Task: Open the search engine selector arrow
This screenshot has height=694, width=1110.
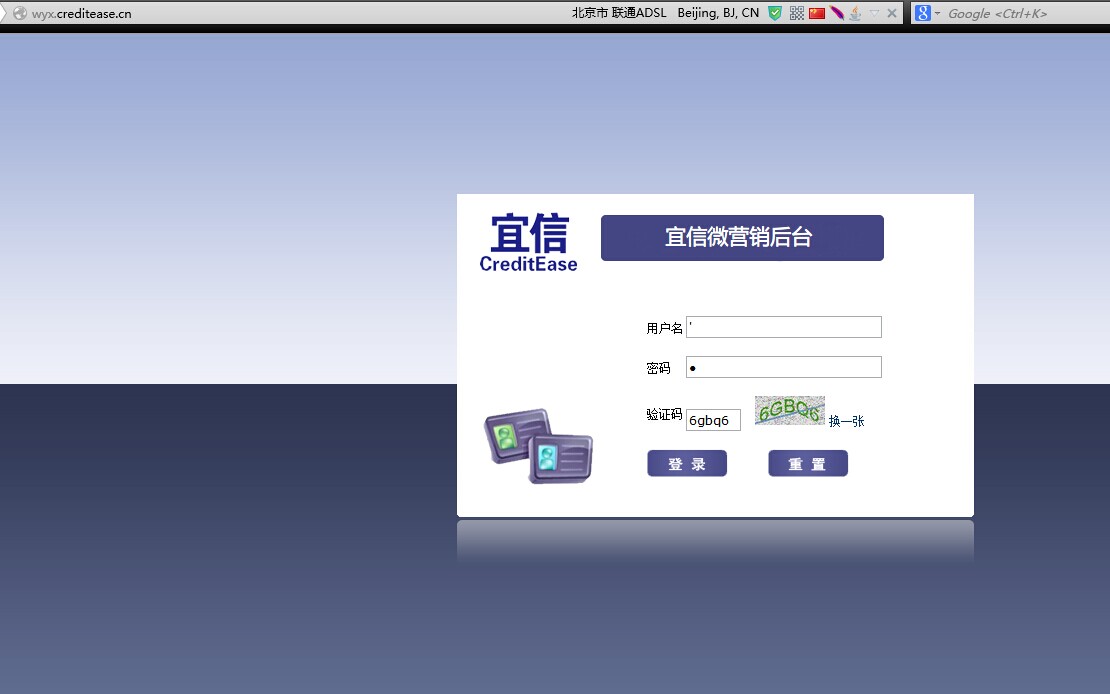Action: tap(937, 13)
